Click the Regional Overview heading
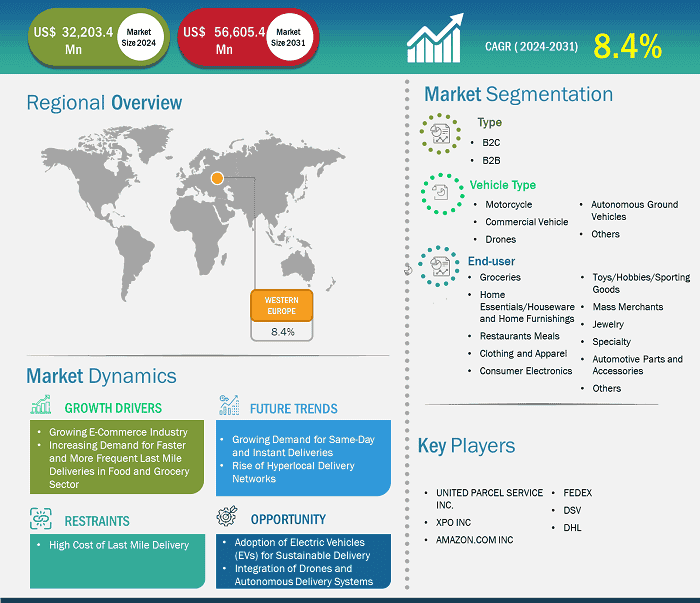The image size is (700, 603). tap(104, 103)
